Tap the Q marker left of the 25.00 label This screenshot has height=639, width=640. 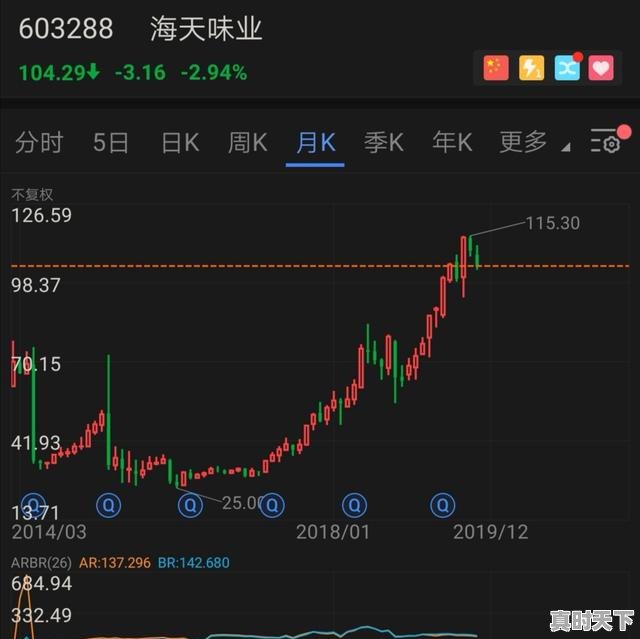190,505
